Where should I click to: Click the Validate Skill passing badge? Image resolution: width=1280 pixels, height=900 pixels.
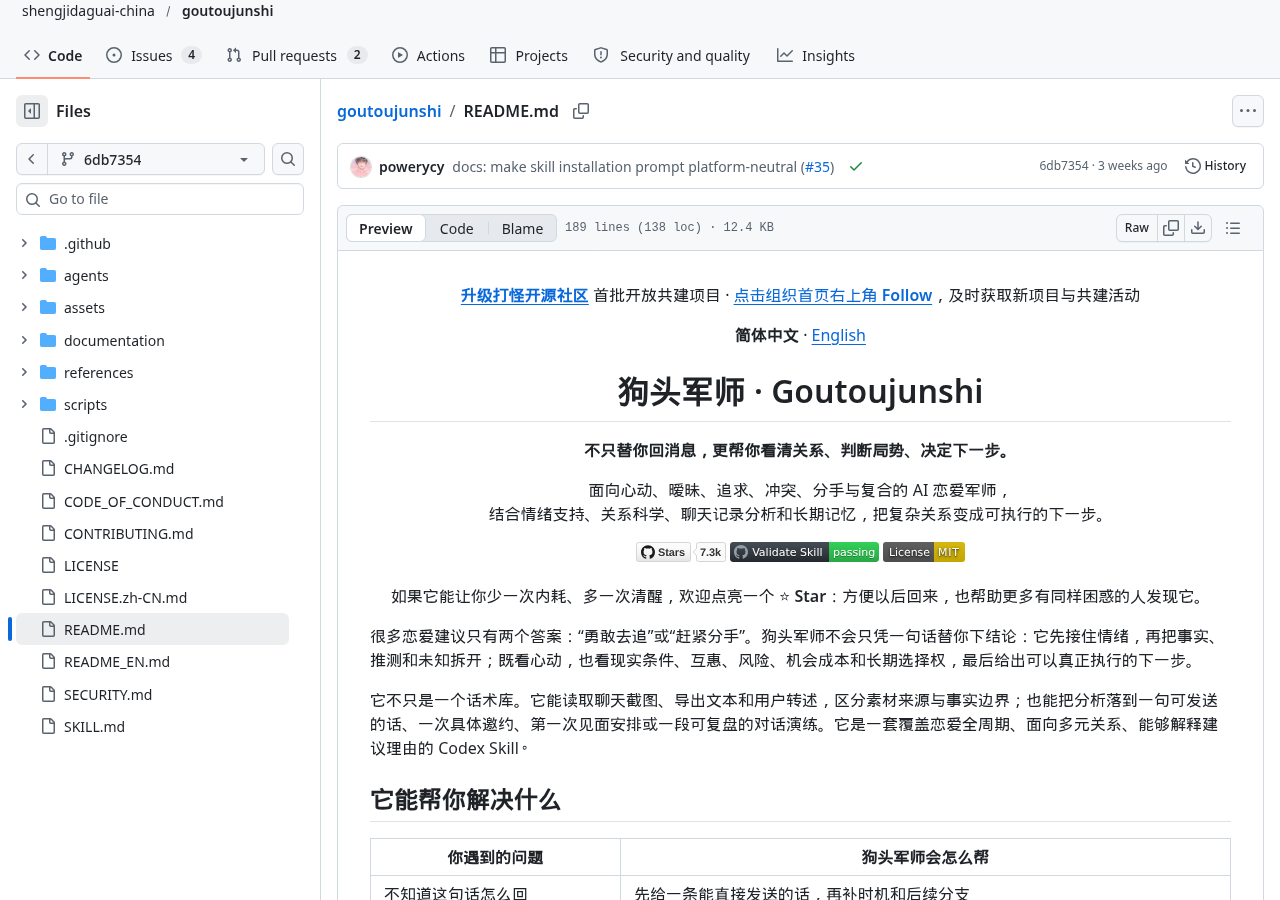[804, 552]
